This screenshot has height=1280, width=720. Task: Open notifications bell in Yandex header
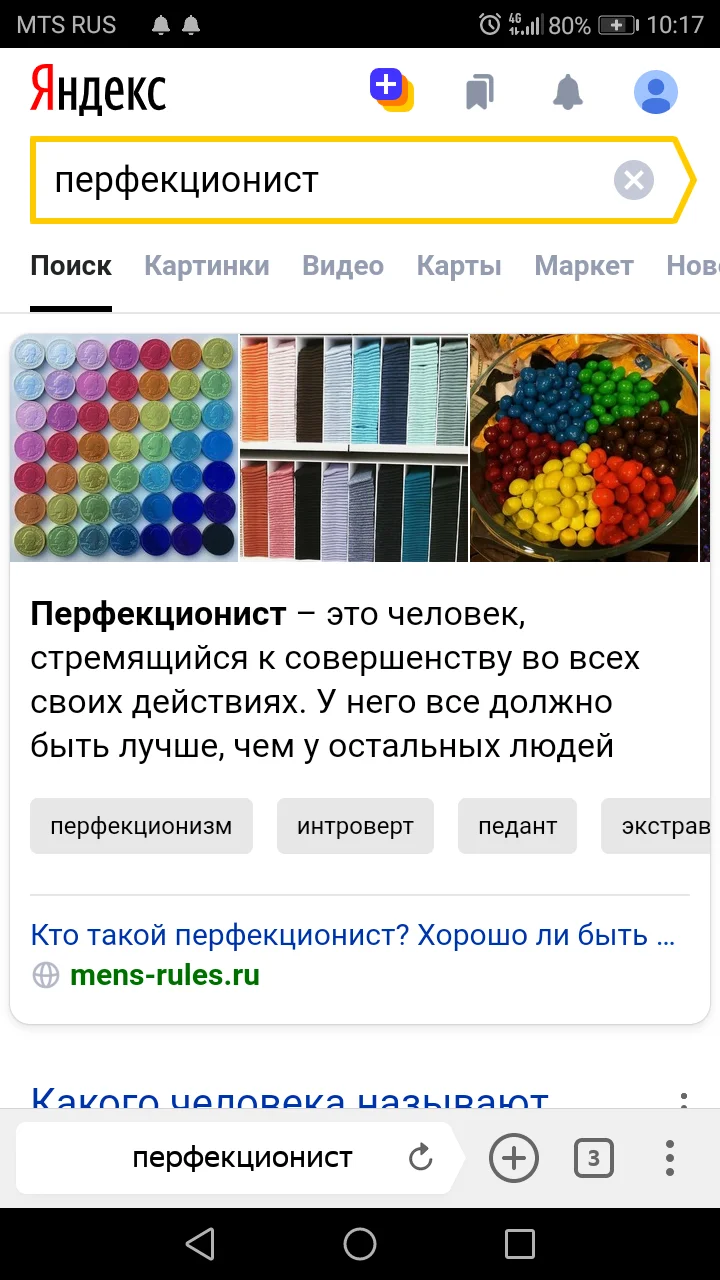[x=568, y=92]
